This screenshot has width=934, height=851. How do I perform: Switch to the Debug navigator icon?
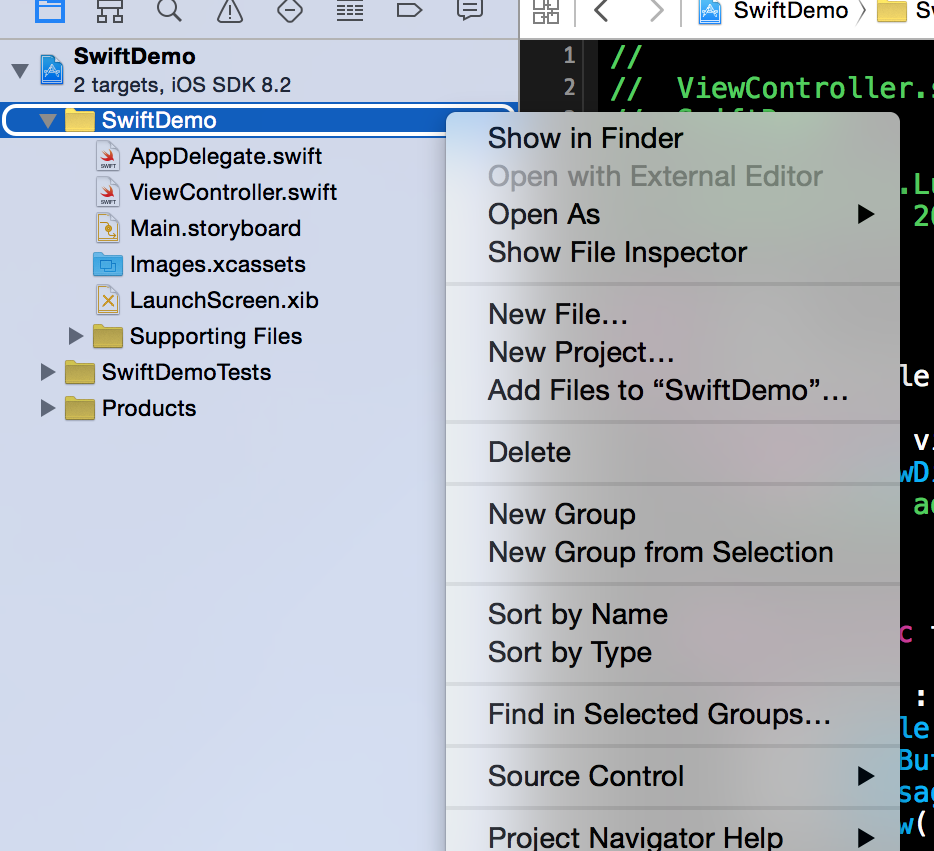(350, 10)
